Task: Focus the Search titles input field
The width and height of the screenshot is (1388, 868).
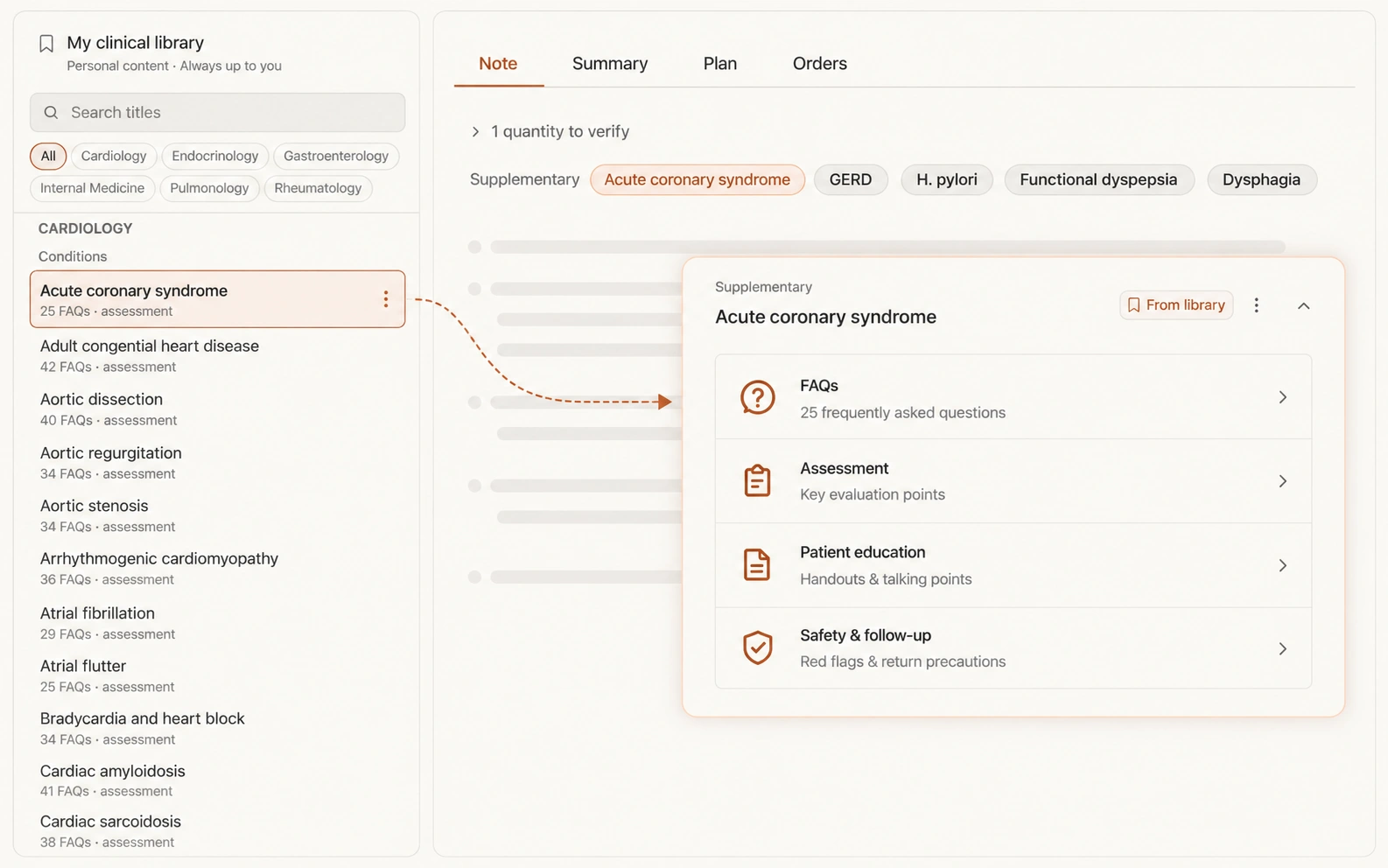Action: [217, 112]
